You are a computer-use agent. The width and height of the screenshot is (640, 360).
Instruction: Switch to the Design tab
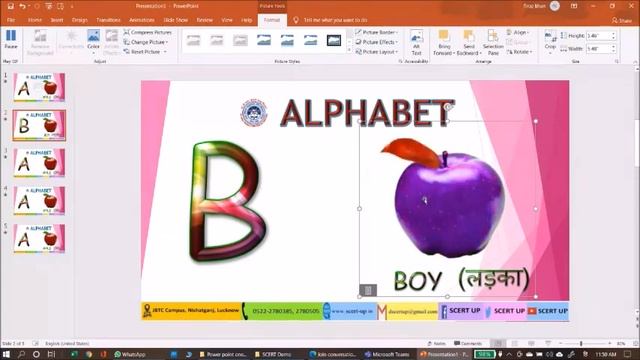[x=80, y=20]
